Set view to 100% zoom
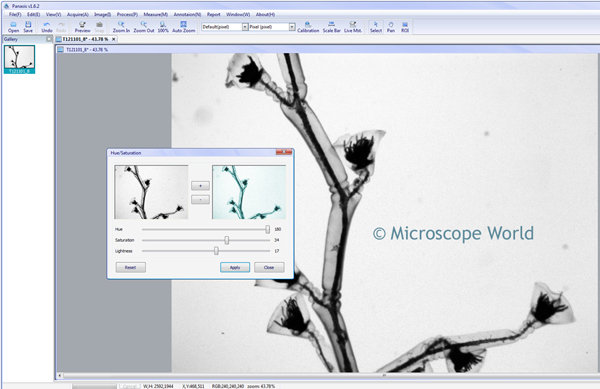The image size is (600, 389). click(x=163, y=27)
